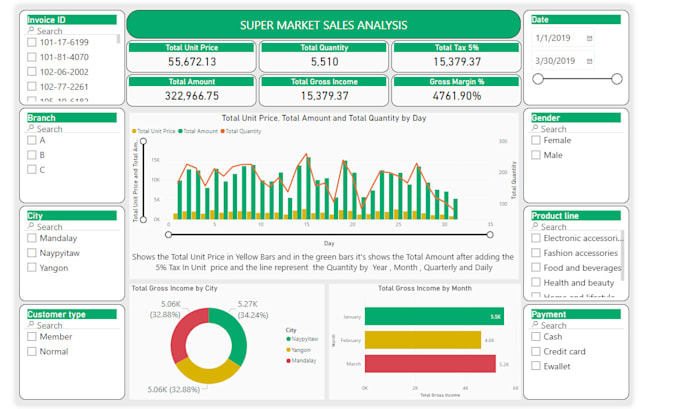Select Naypyitaw in donut legend

tap(302, 339)
